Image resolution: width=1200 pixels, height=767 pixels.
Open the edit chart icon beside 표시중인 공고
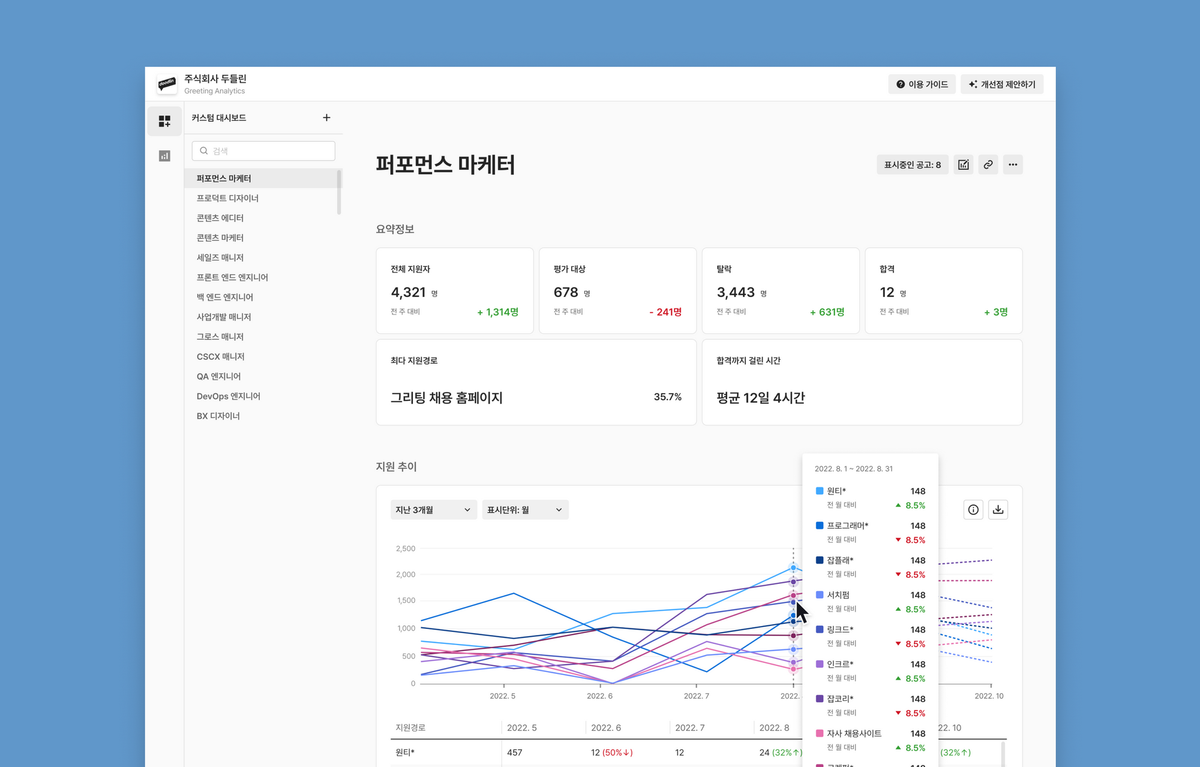click(x=963, y=165)
